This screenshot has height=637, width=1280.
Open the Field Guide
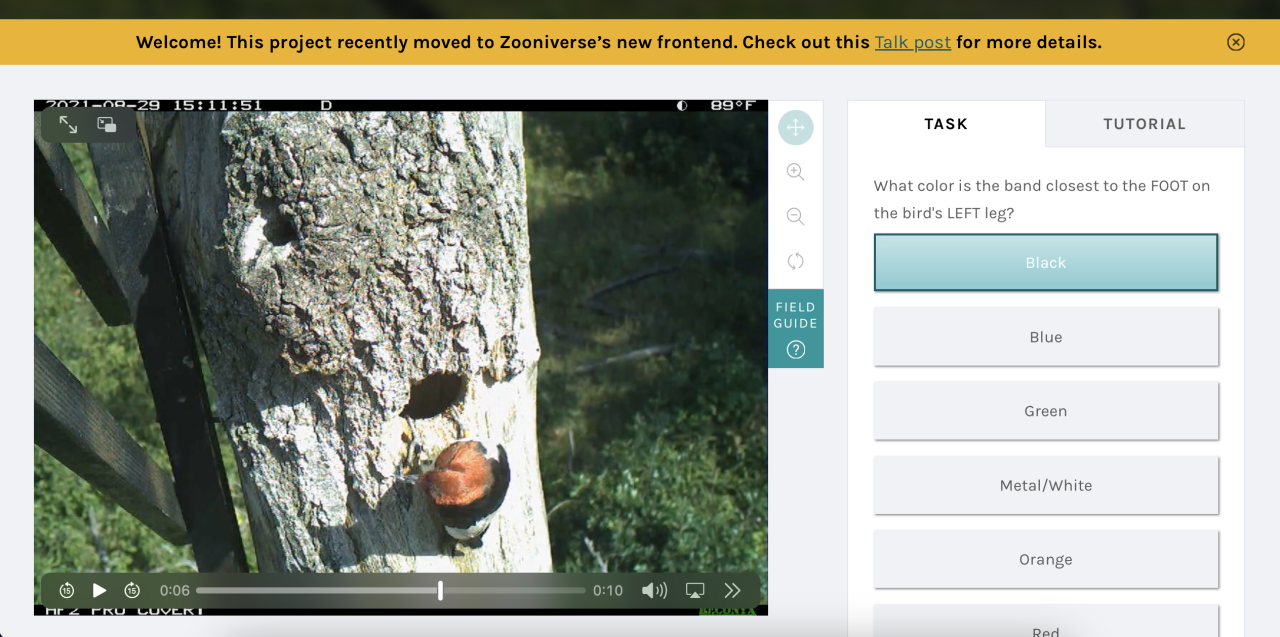click(x=796, y=328)
